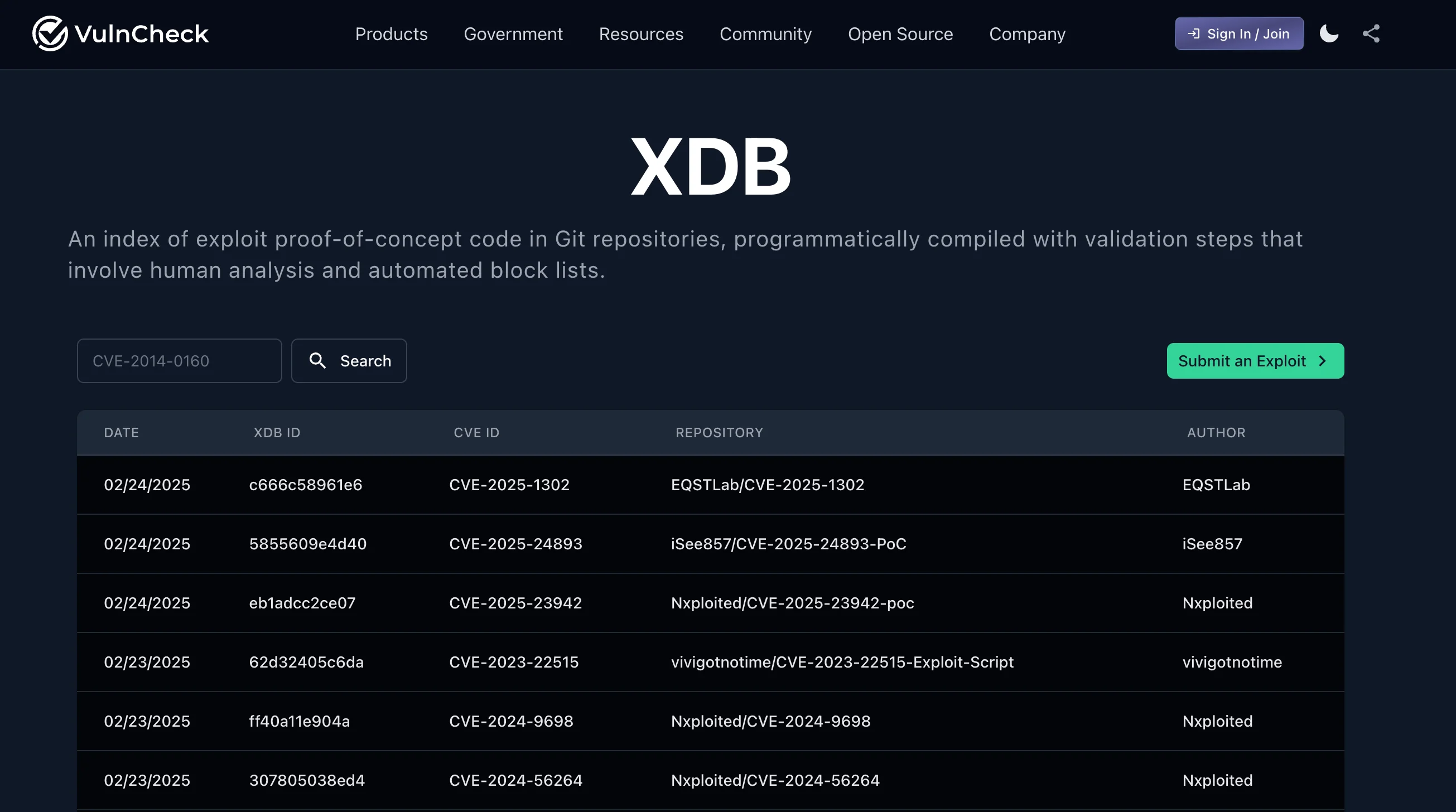Open XDB ID 307805038ed4
This screenshot has width=1456, height=812.
coord(307,780)
